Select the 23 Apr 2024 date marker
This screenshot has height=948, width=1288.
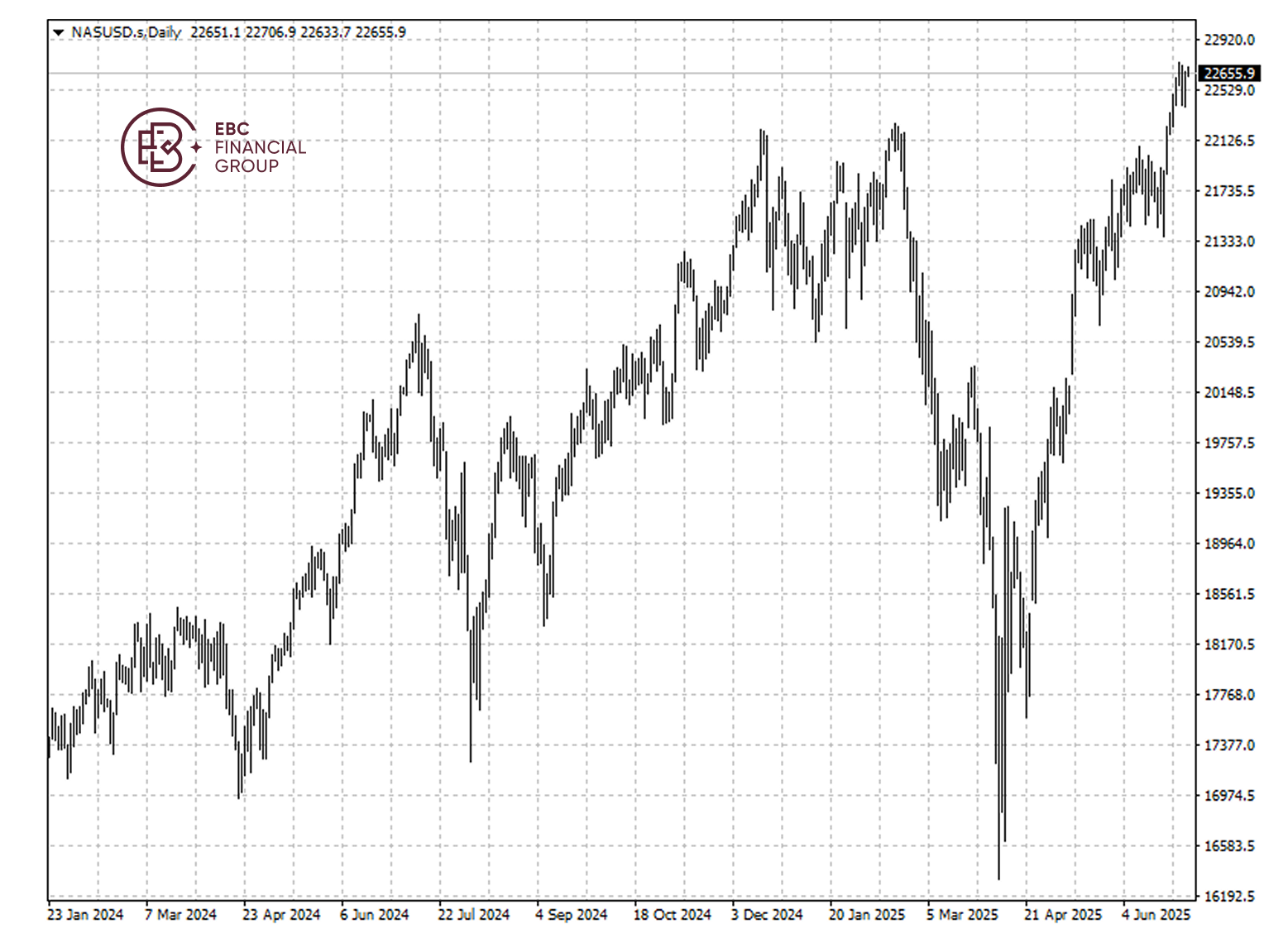tap(281, 914)
